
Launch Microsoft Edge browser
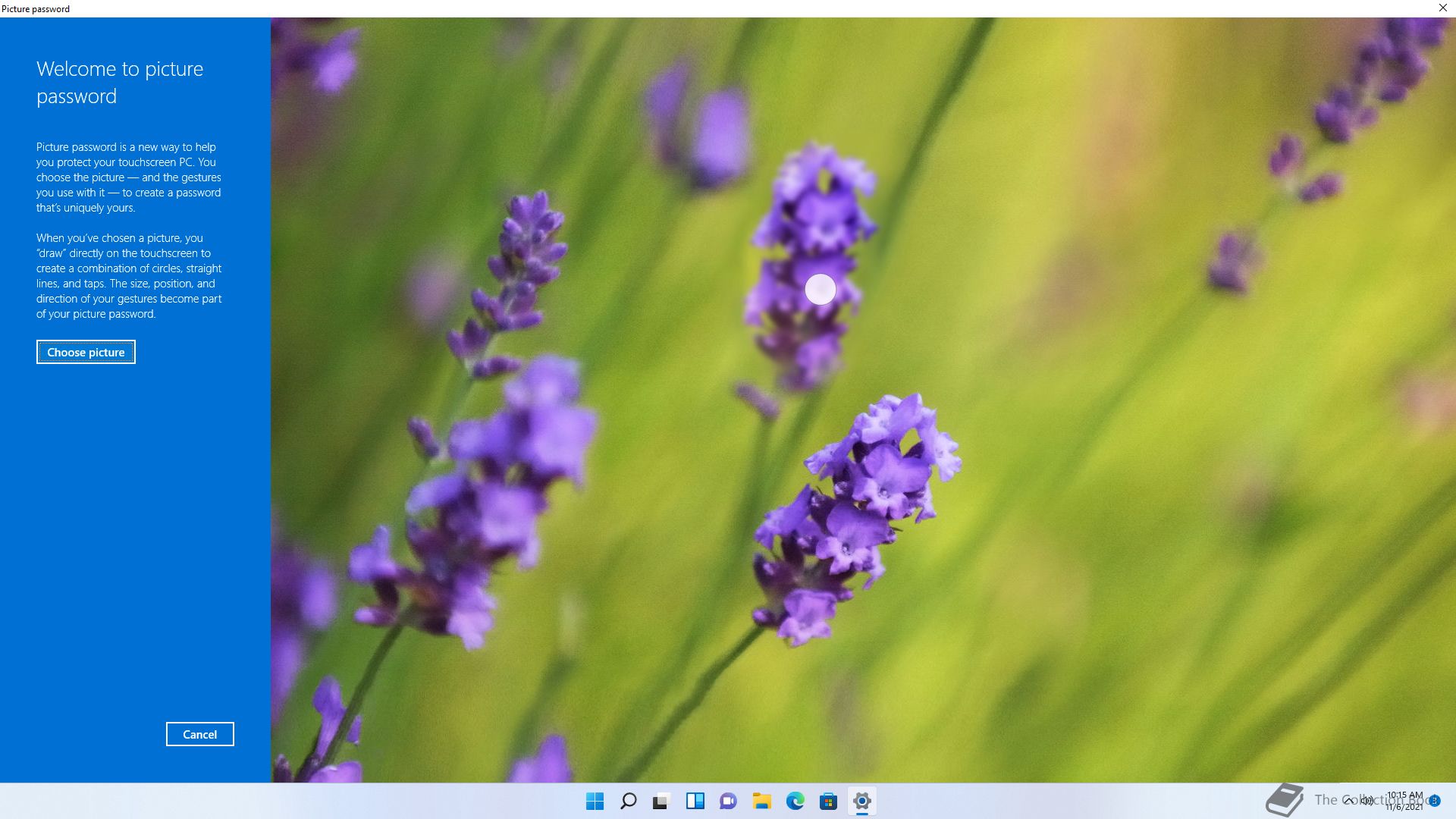(795, 801)
